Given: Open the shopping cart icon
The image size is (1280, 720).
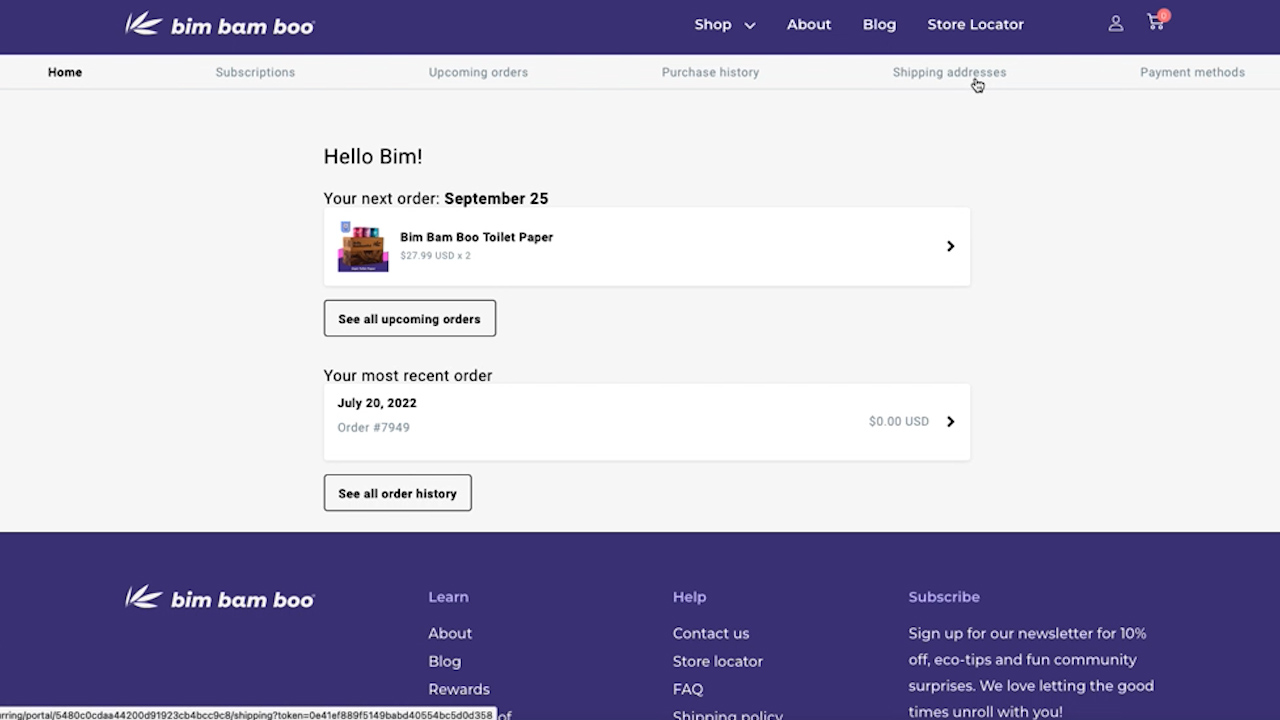Looking at the screenshot, I should (x=1158, y=22).
